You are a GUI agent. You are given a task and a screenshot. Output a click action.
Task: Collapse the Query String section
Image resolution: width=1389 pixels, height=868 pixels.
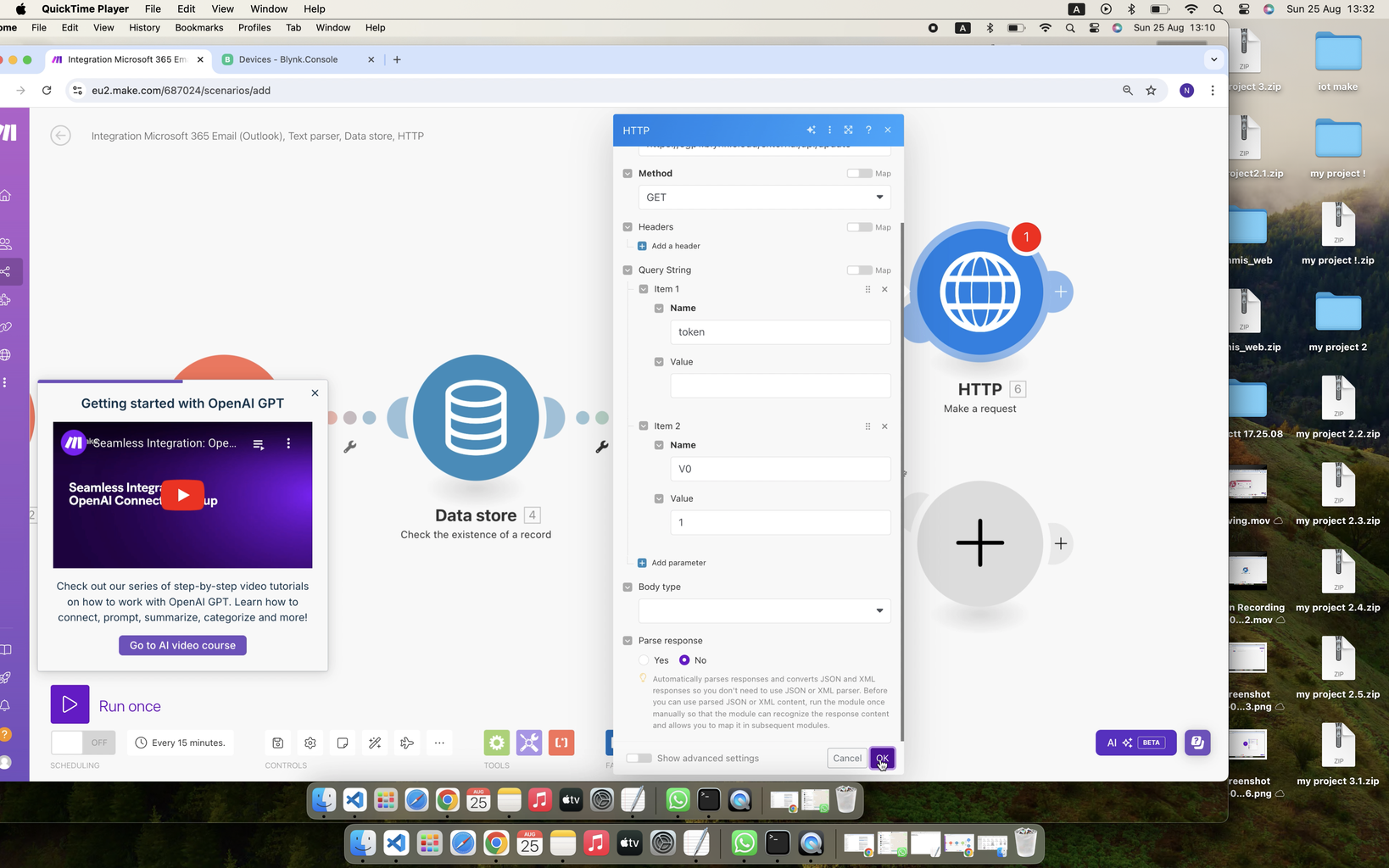coord(628,270)
